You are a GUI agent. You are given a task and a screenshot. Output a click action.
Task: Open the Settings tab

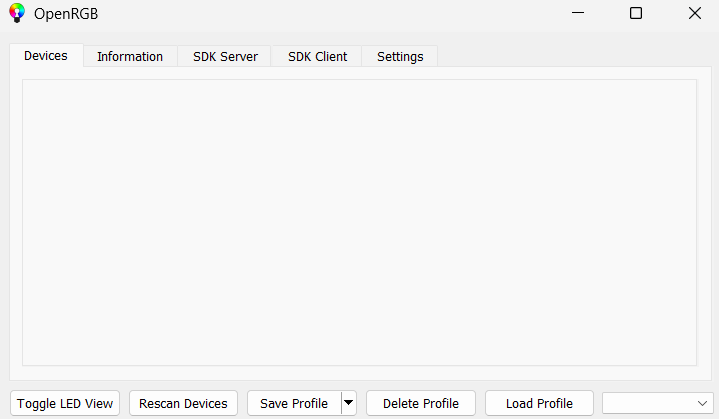[400, 57]
